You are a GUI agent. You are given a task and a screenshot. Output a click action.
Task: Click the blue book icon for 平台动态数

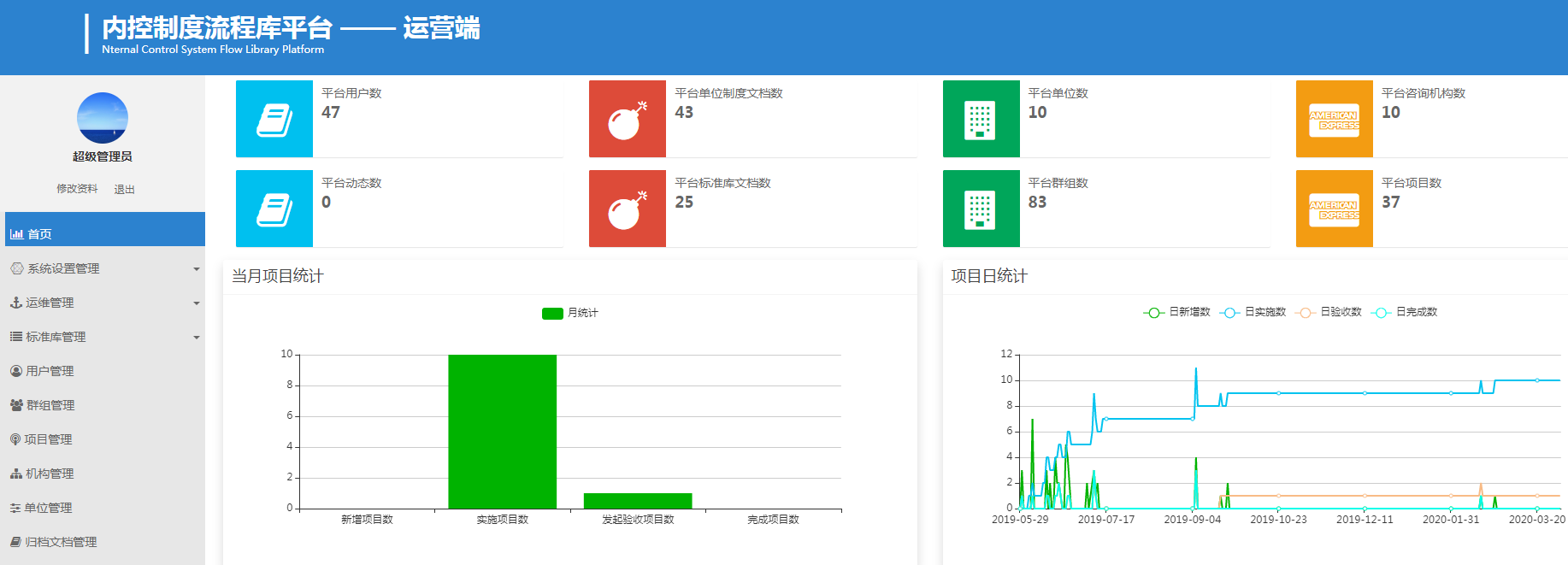[x=274, y=209]
